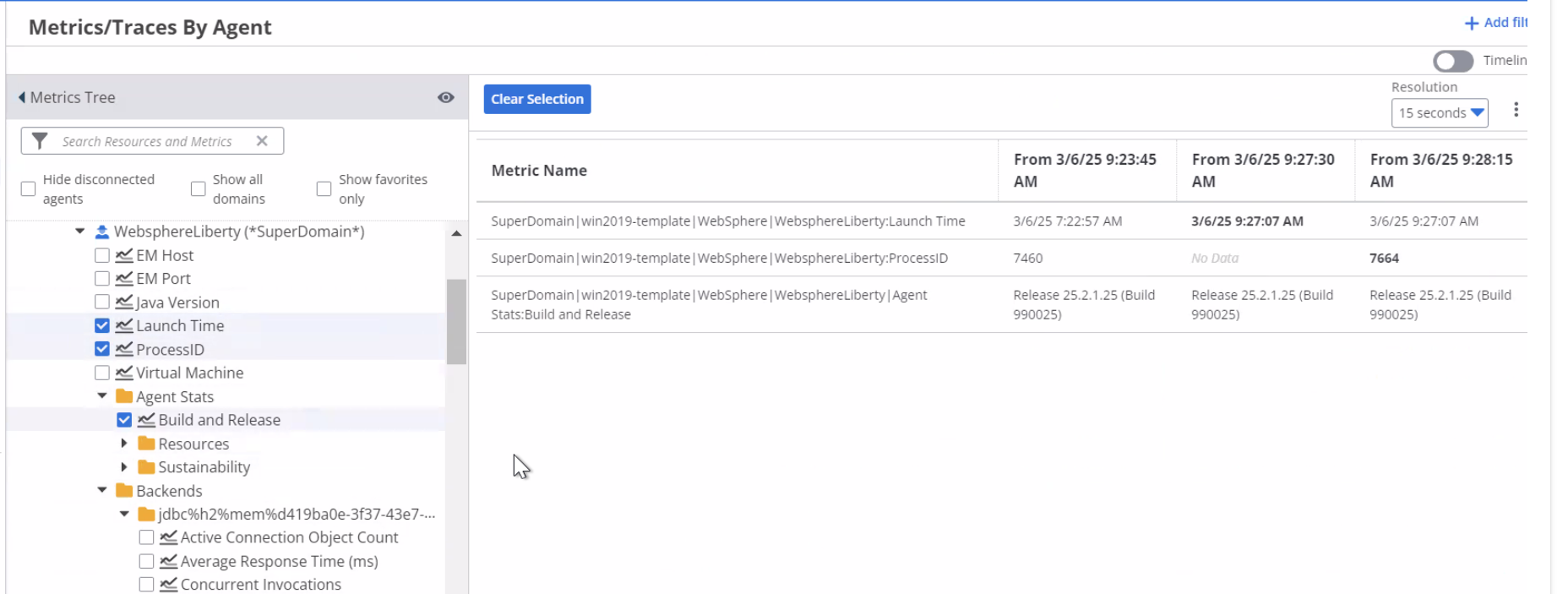Viewport: 1568px width, 594px height.
Task: Open the Resolution 15 seconds dropdown
Action: [x=1439, y=113]
